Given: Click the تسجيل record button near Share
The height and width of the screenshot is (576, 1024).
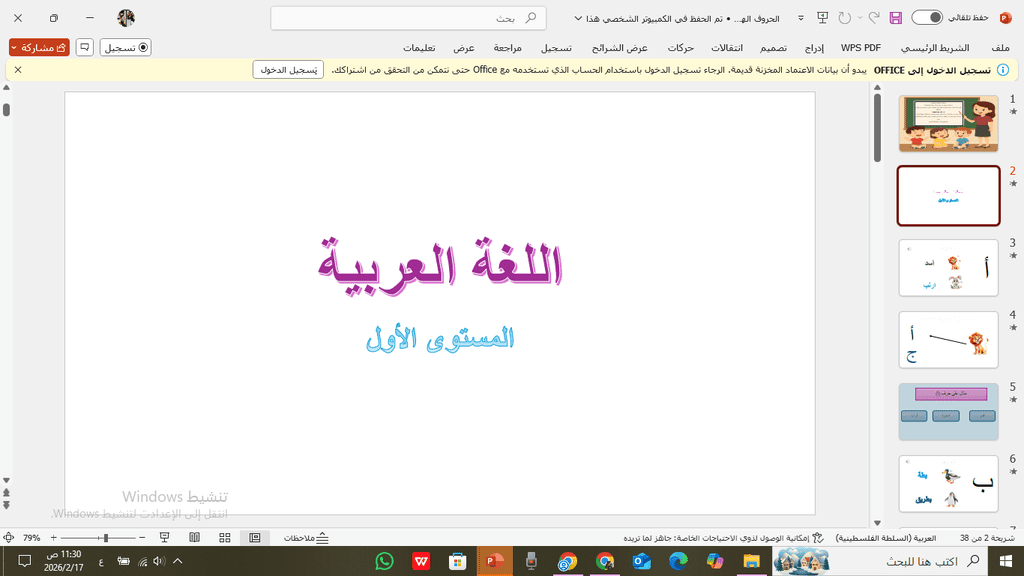Looking at the screenshot, I should coord(125,47).
